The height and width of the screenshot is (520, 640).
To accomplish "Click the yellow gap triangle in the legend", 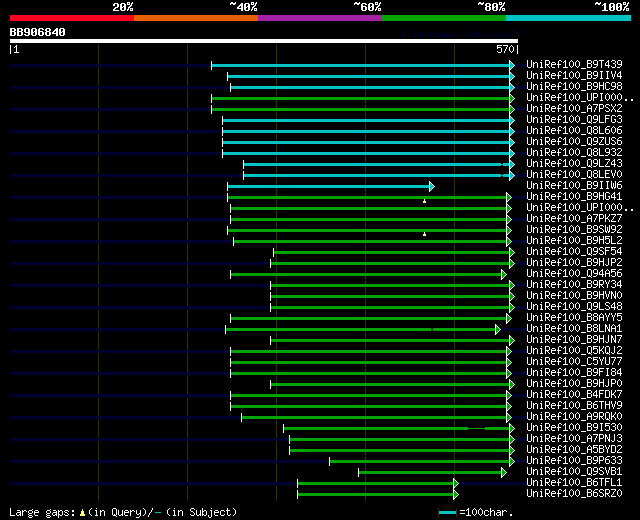I will click(82, 513).
